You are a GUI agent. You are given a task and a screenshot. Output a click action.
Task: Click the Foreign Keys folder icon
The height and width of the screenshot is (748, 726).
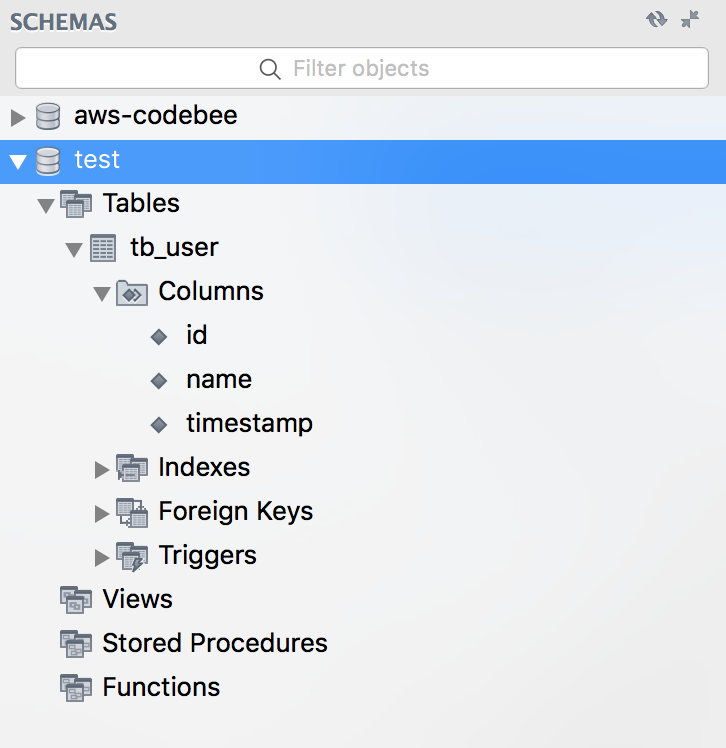tap(132, 512)
